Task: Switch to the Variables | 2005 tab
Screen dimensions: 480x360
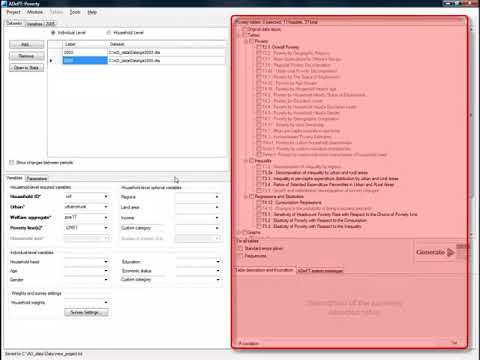Action: [41, 24]
